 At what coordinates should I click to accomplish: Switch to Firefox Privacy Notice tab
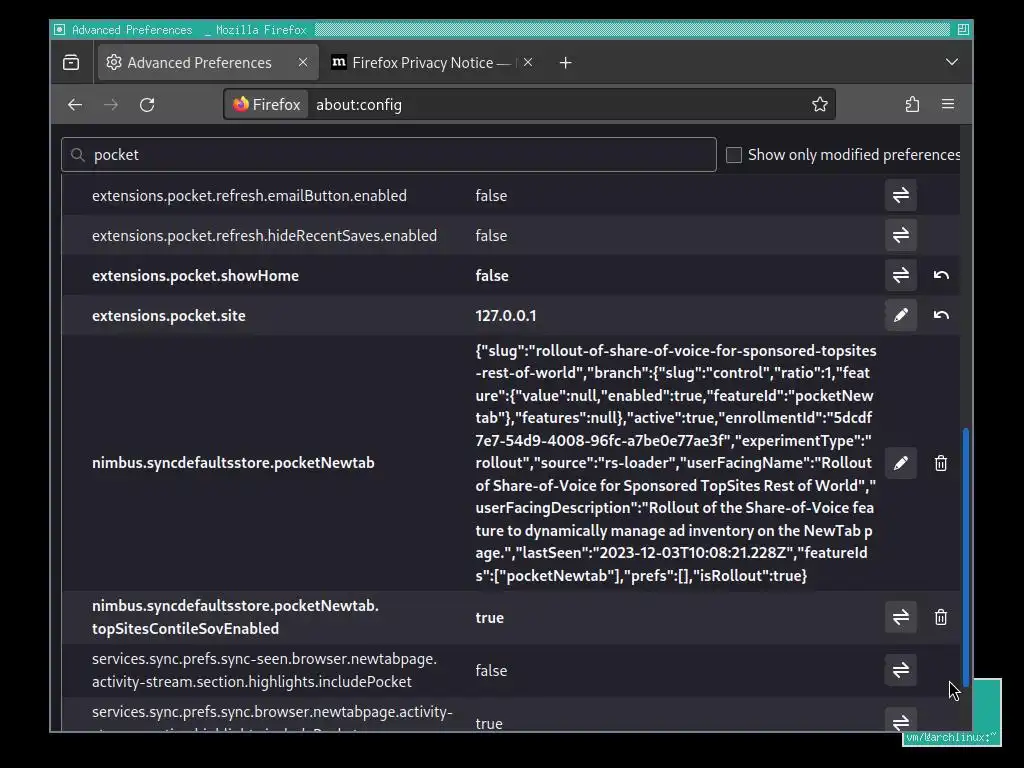tap(432, 63)
